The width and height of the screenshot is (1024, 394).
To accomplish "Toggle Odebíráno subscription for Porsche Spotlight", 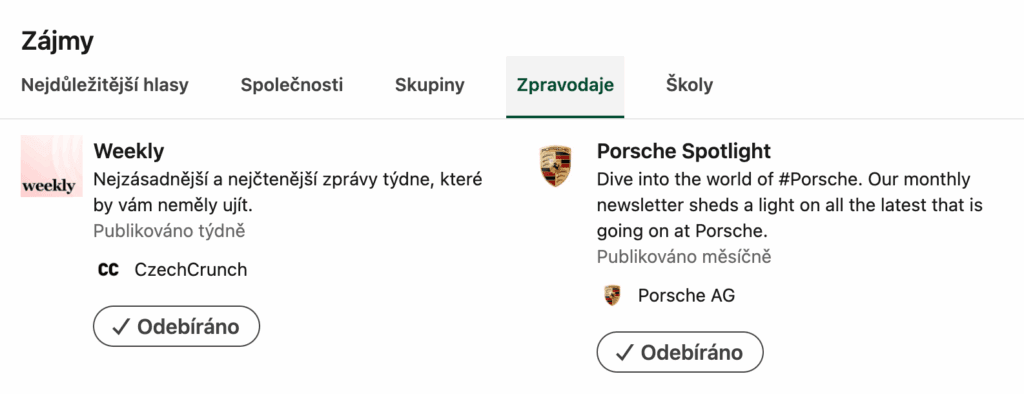I will (680, 352).
